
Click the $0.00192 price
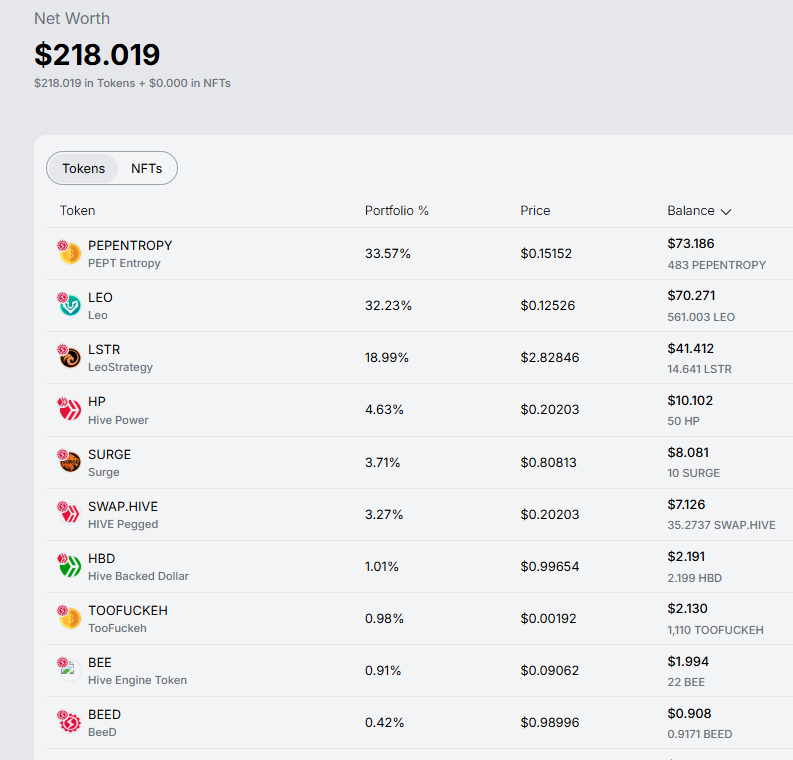(x=548, y=619)
